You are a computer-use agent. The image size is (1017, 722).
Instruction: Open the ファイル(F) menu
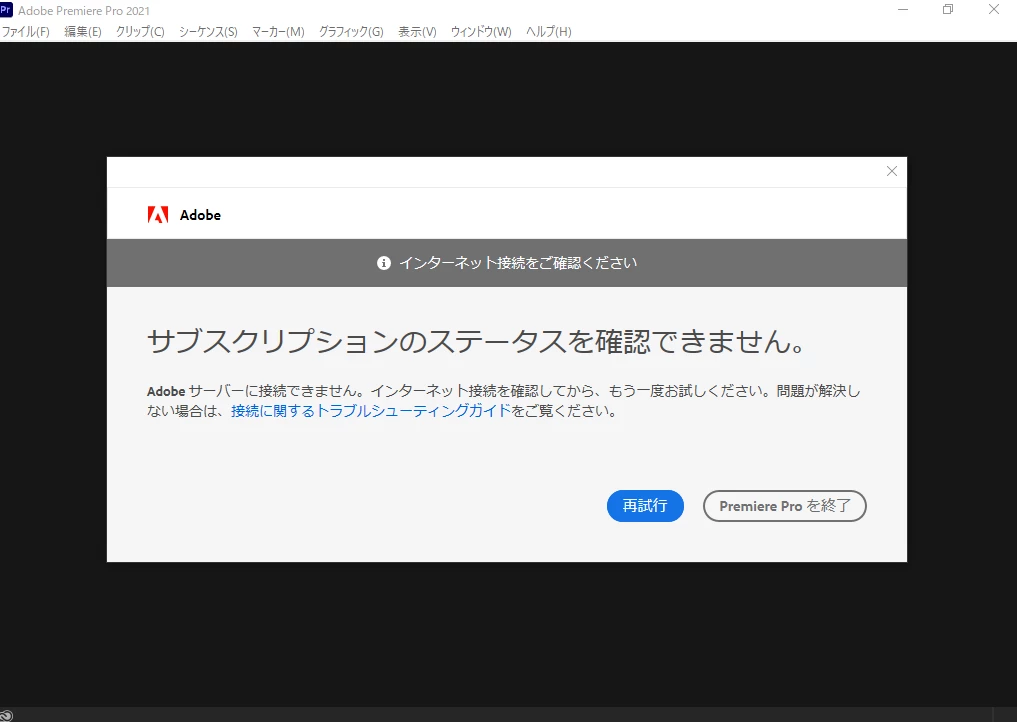coord(26,32)
